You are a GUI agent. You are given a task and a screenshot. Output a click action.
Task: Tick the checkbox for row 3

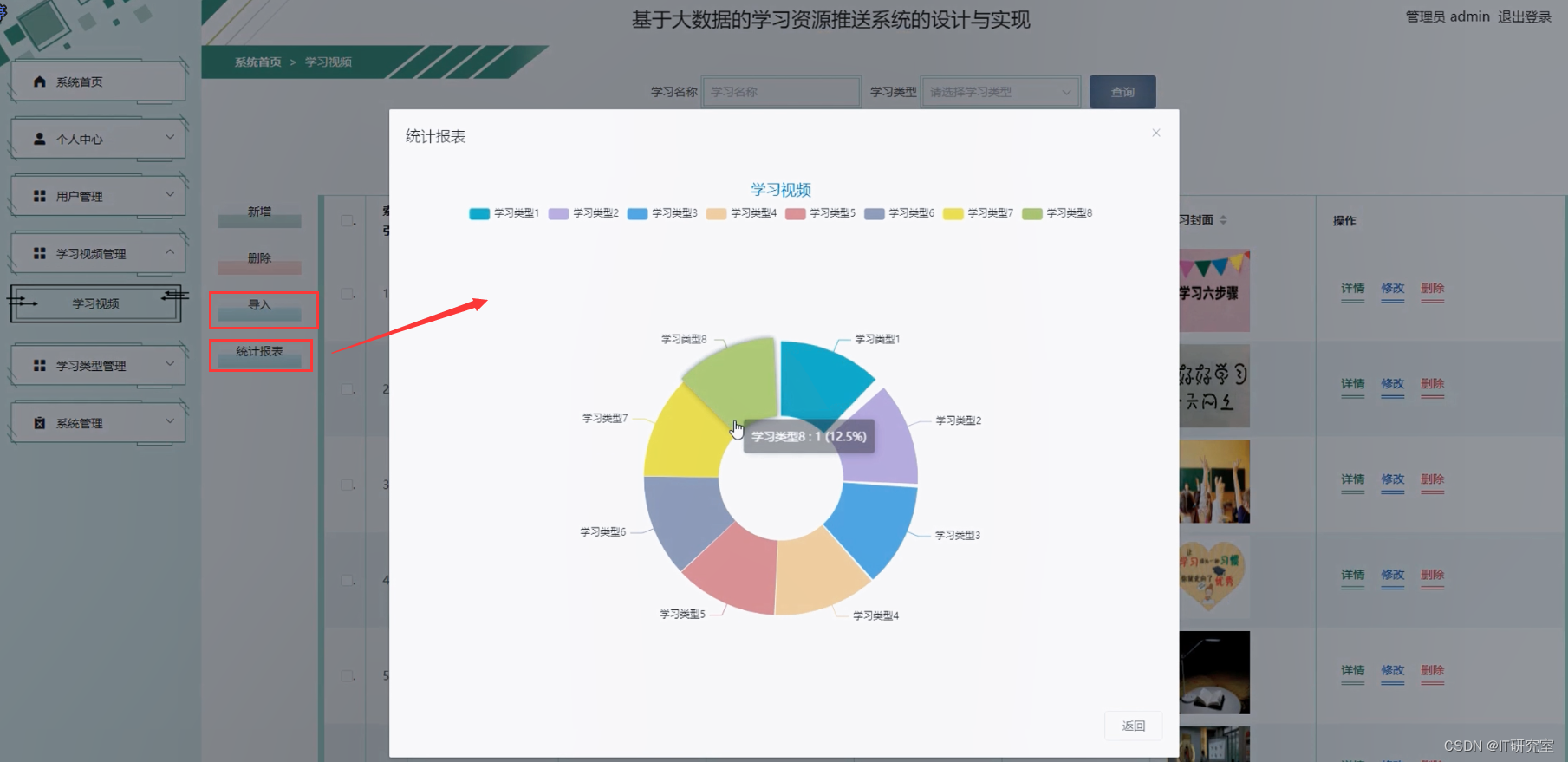pos(347,485)
